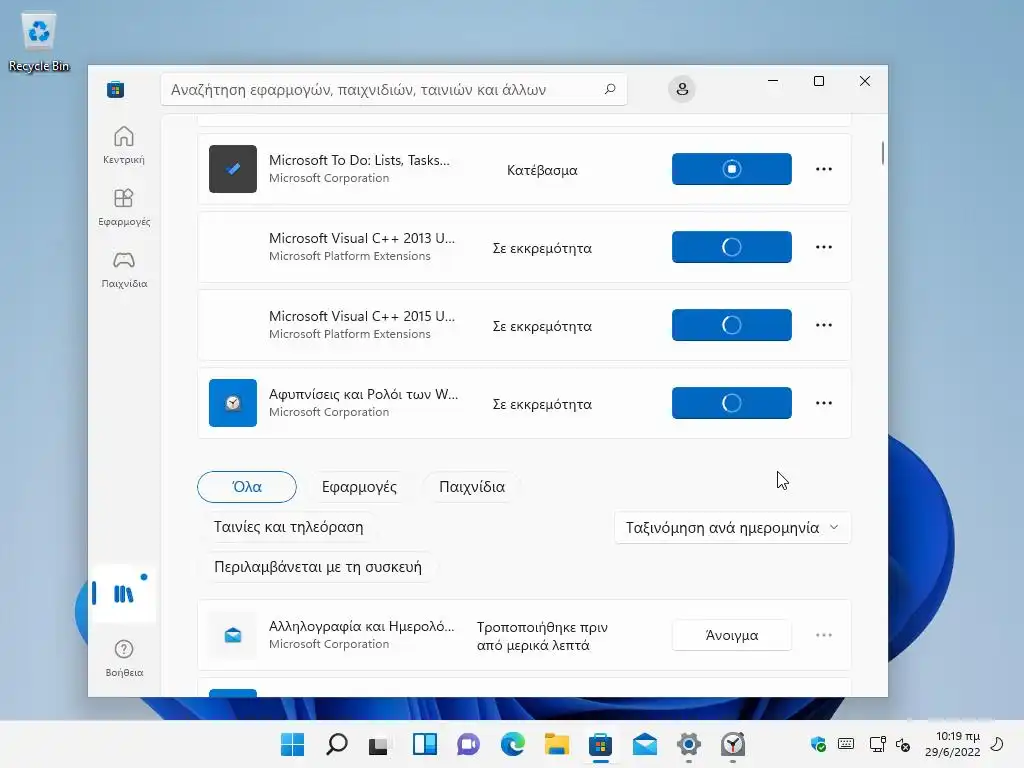Open Settings gear from taskbar
Image resolution: width=1024 pixels, height=768 pixels.
click(x=688, y=744)
